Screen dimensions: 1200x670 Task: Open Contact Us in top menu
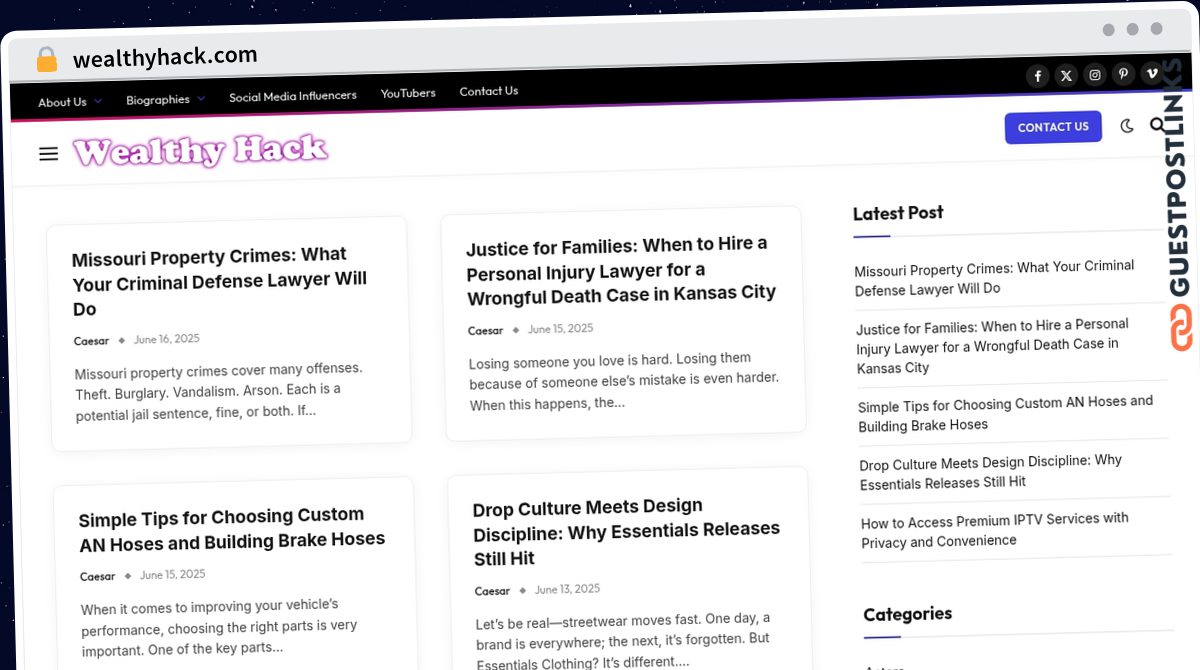click(x=489, y=91)
